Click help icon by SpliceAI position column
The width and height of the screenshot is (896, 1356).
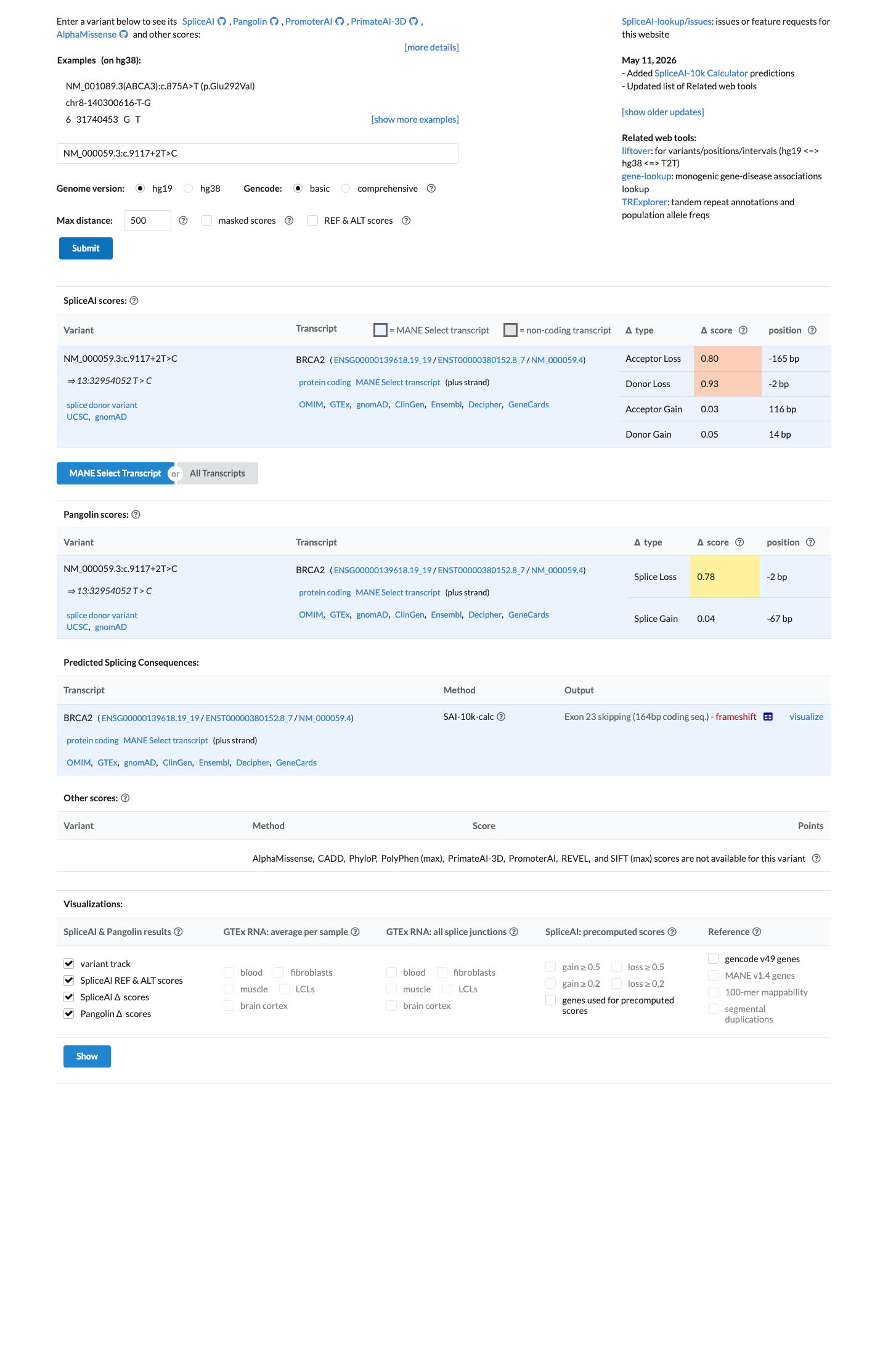point(812,330)
